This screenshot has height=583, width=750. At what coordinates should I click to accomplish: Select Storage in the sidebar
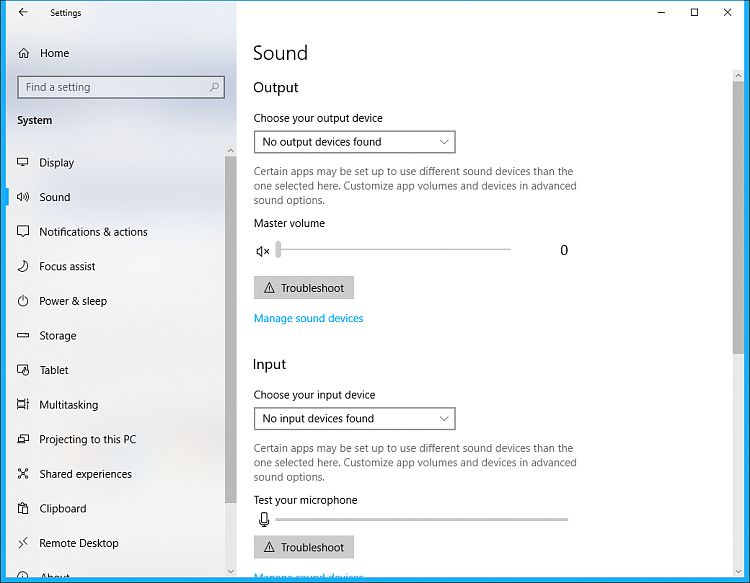click(x=57, y=336)
